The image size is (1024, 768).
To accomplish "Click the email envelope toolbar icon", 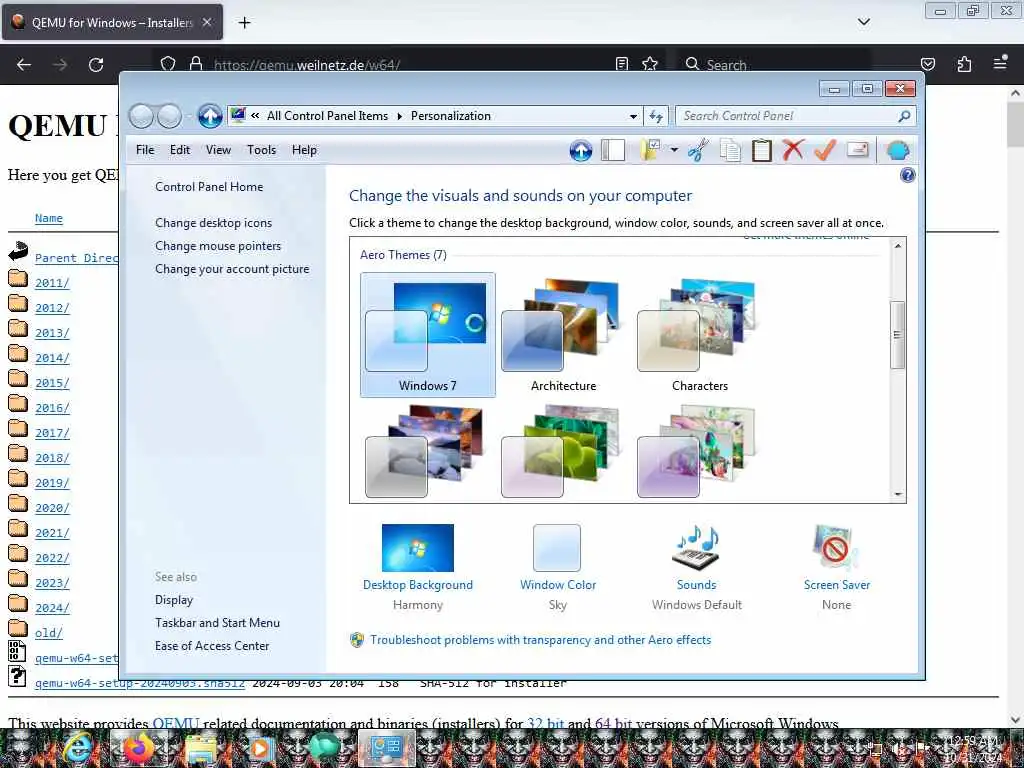I will click(x=857, y=150).
